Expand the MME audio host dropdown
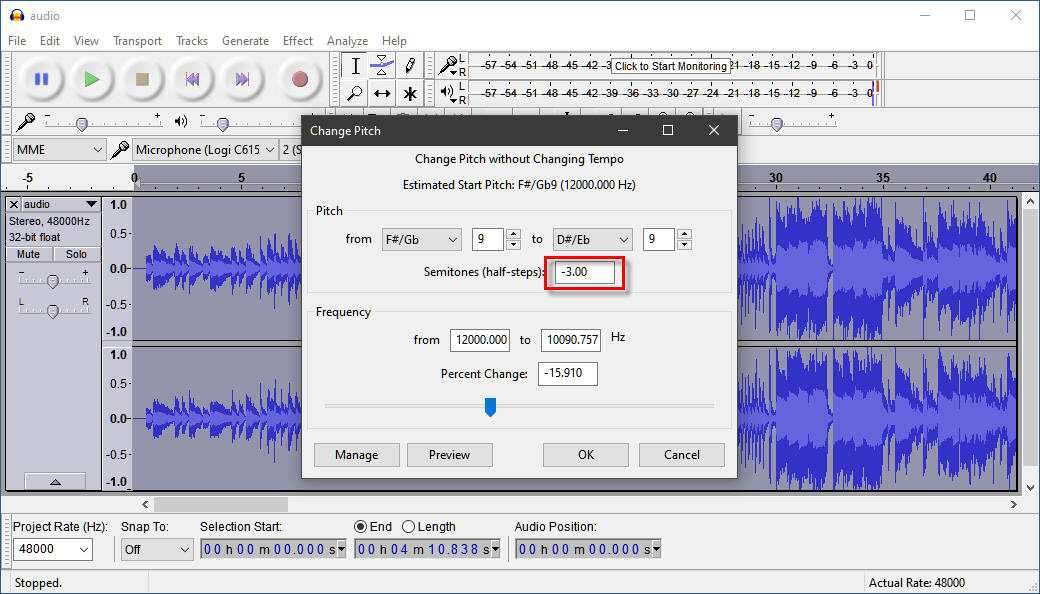1040x594 pixels. point(59,149)
